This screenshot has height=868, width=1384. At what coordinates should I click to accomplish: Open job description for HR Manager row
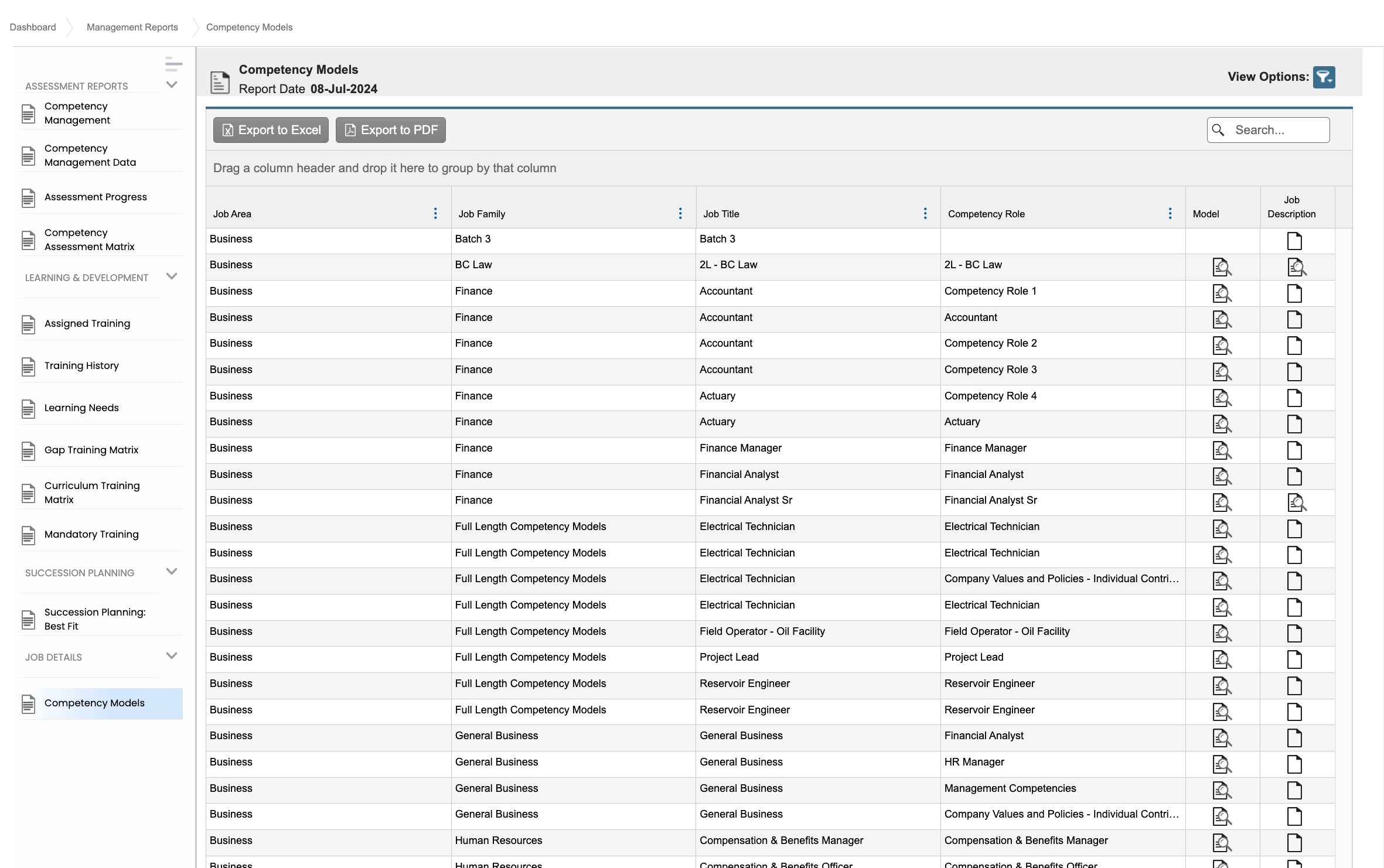(1294, 764)
